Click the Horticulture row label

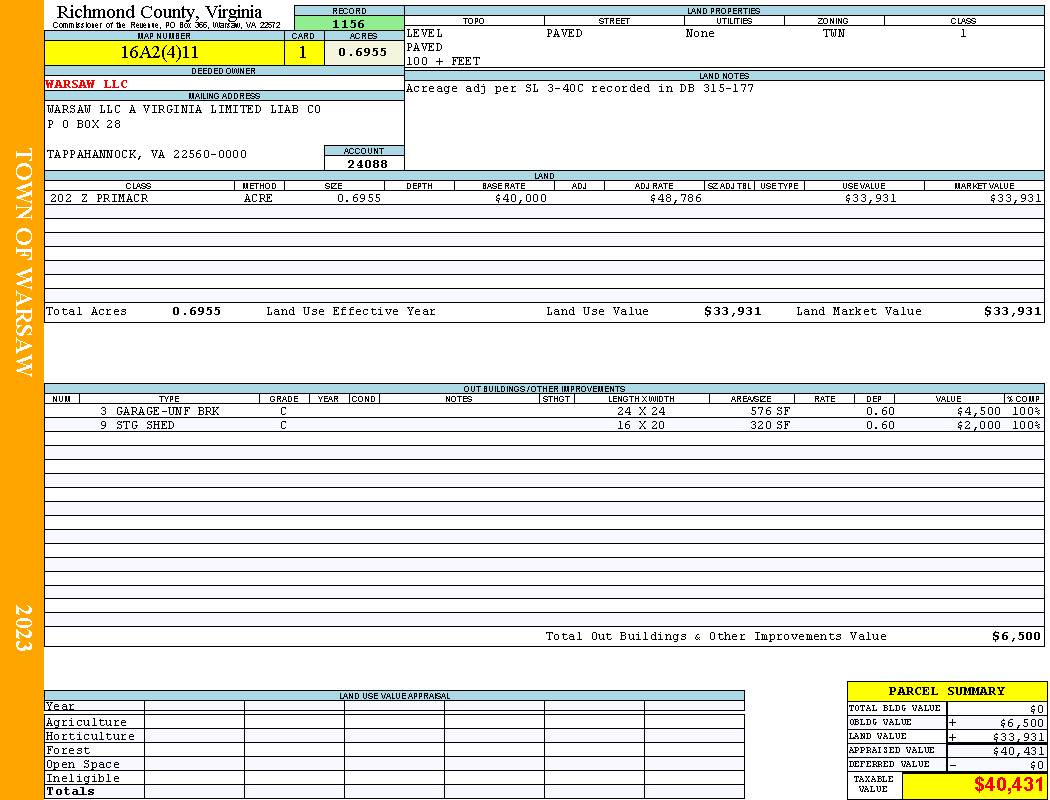[90, 736]
